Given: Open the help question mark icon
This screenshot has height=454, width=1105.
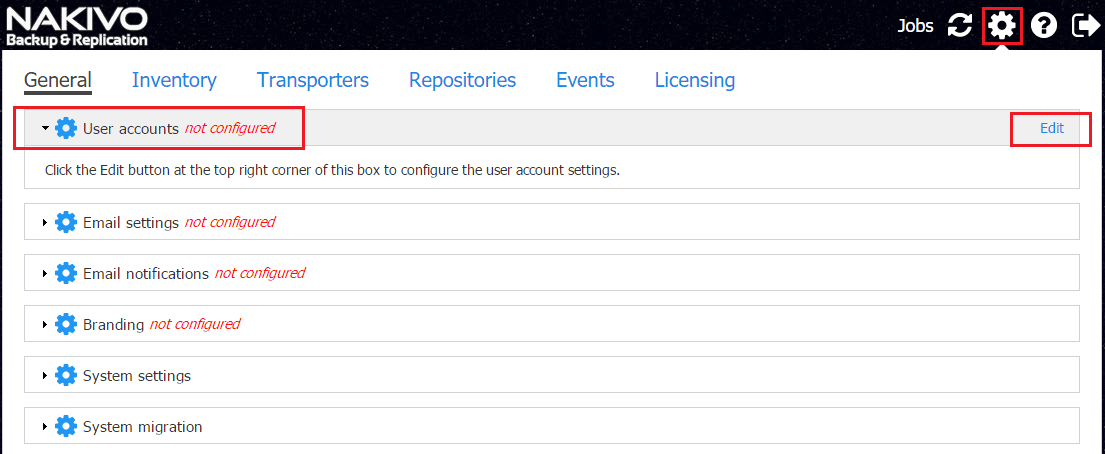Looking at the screenshot, I should point(1044,26).
